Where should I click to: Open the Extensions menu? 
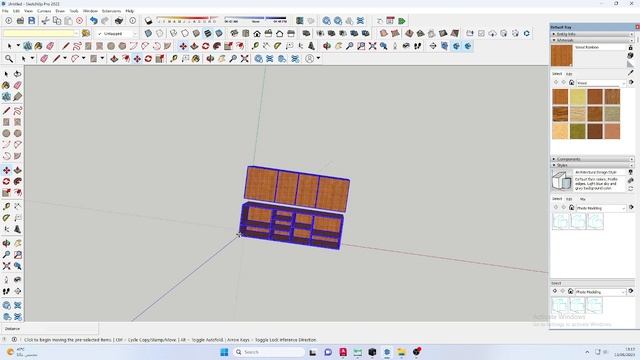point(111,11)
